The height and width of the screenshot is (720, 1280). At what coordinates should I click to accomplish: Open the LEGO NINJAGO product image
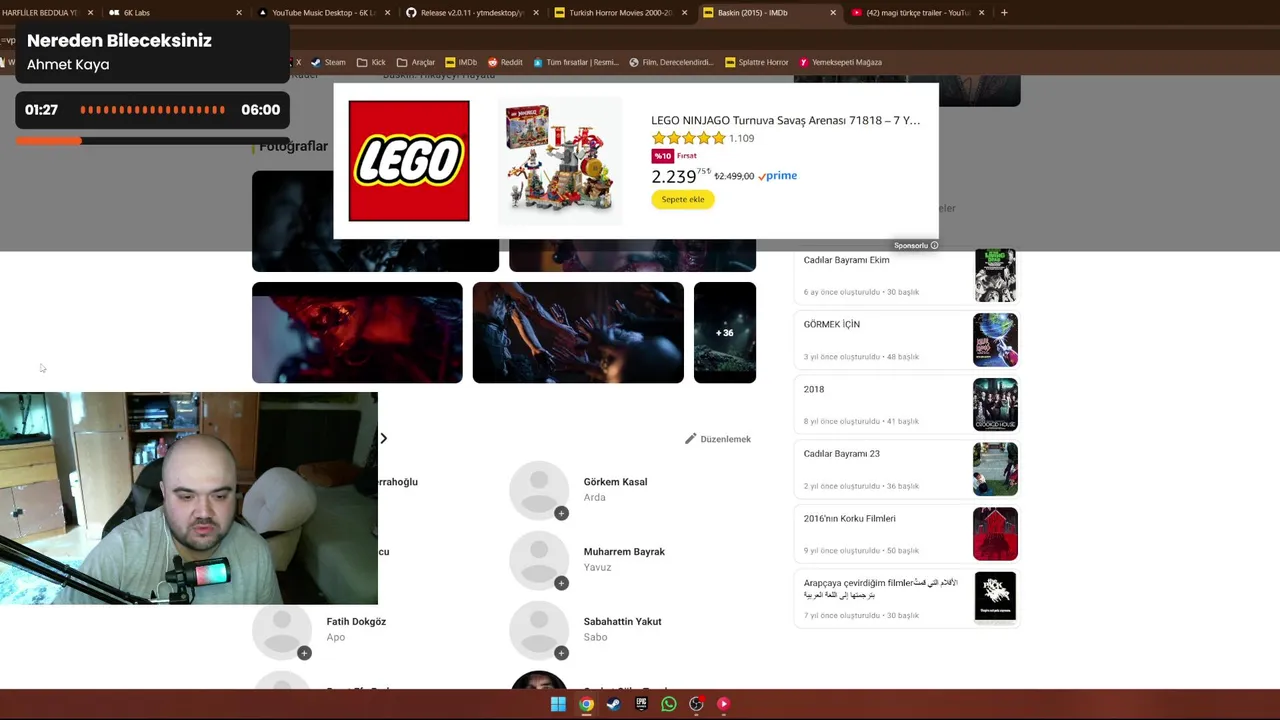(x=560, y=161)
